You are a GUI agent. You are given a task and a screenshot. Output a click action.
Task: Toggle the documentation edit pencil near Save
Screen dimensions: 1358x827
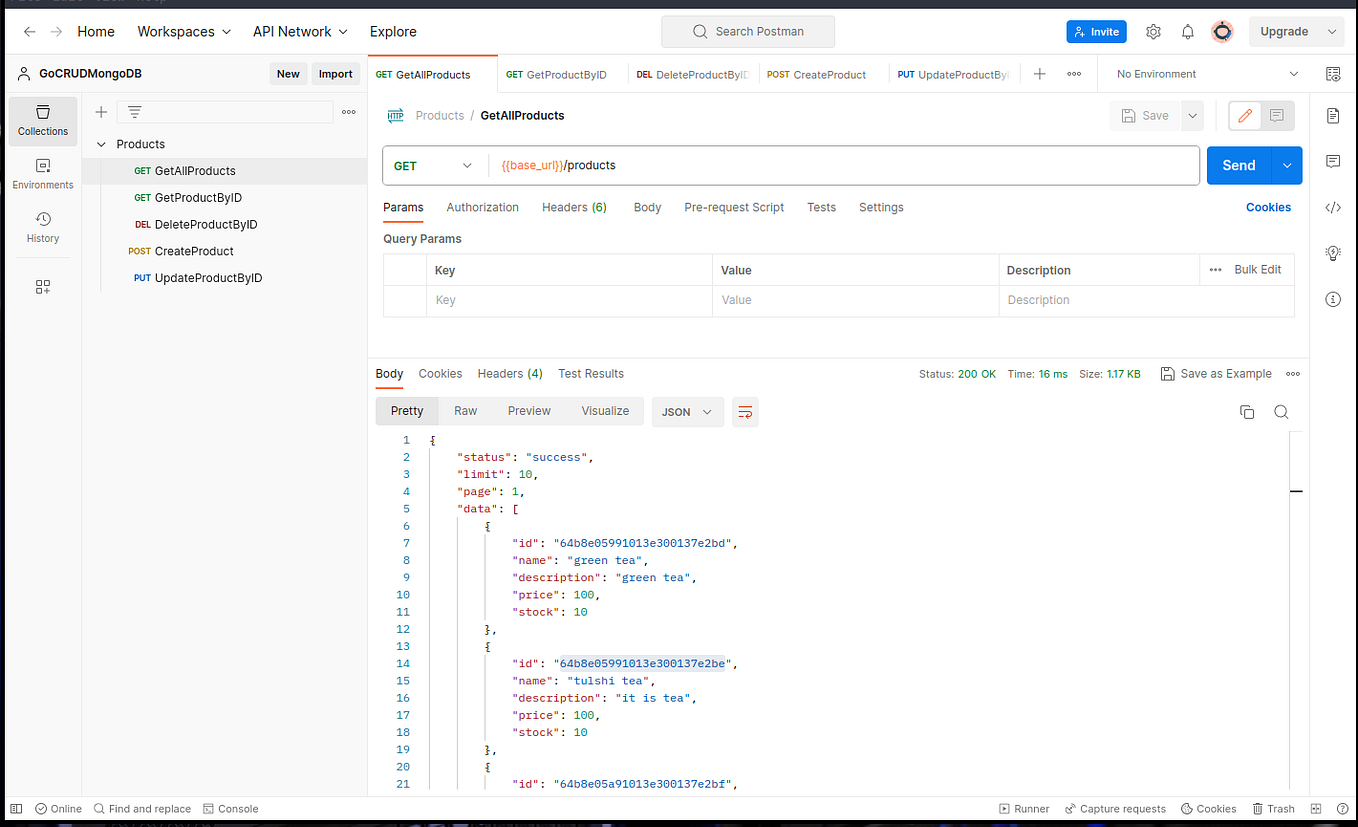[x=1244, y=115]
